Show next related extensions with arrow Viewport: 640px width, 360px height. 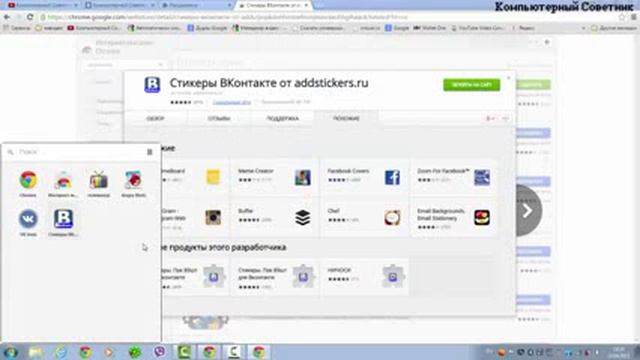pyautogui.click(x=528, y=211)
